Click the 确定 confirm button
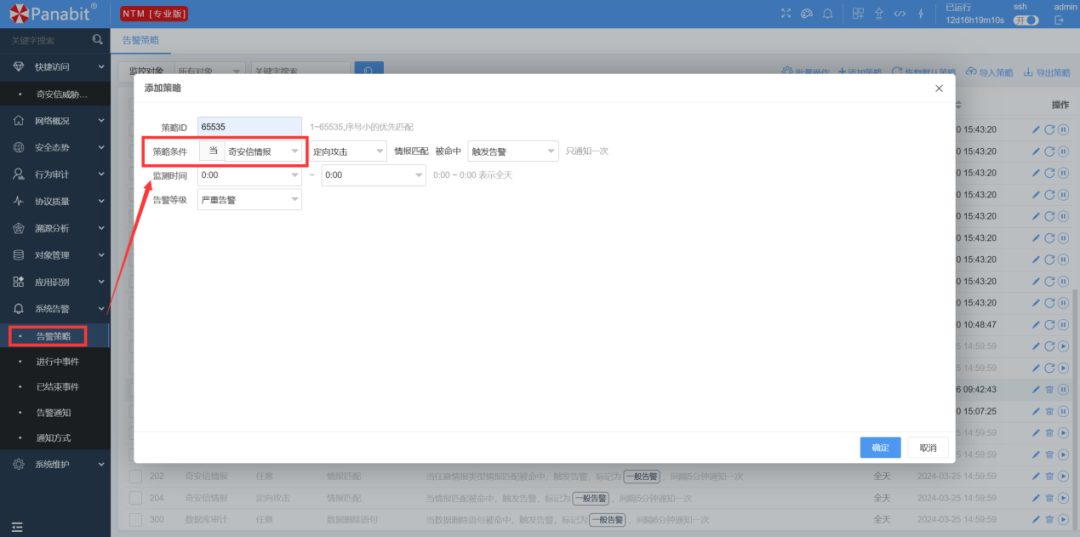The image size is (1080, 537). [x=880, y=448]
